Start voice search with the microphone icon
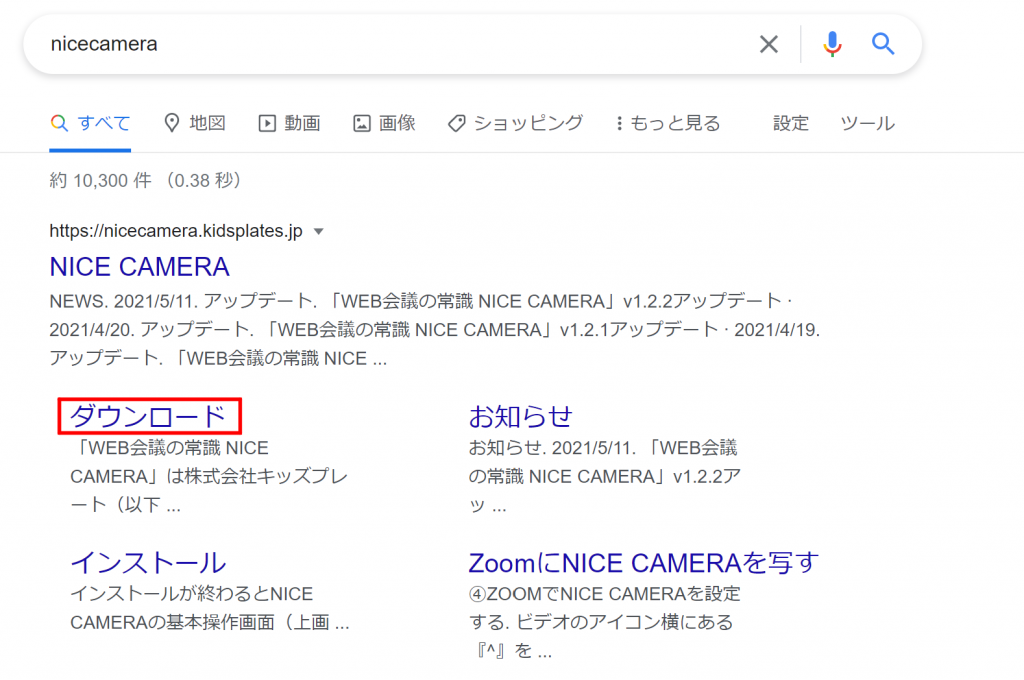The height and width of the screenshot is (680, 1024). [832, 44]
